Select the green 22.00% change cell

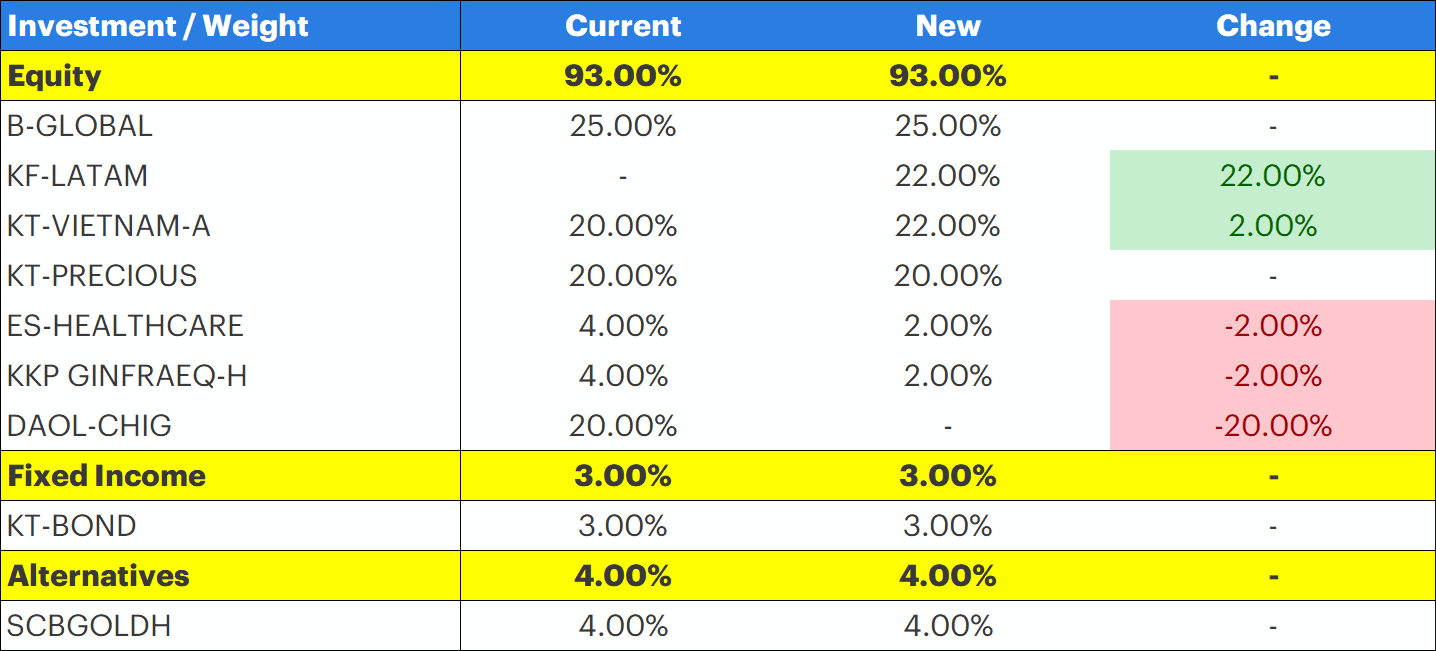[1272, 176]
